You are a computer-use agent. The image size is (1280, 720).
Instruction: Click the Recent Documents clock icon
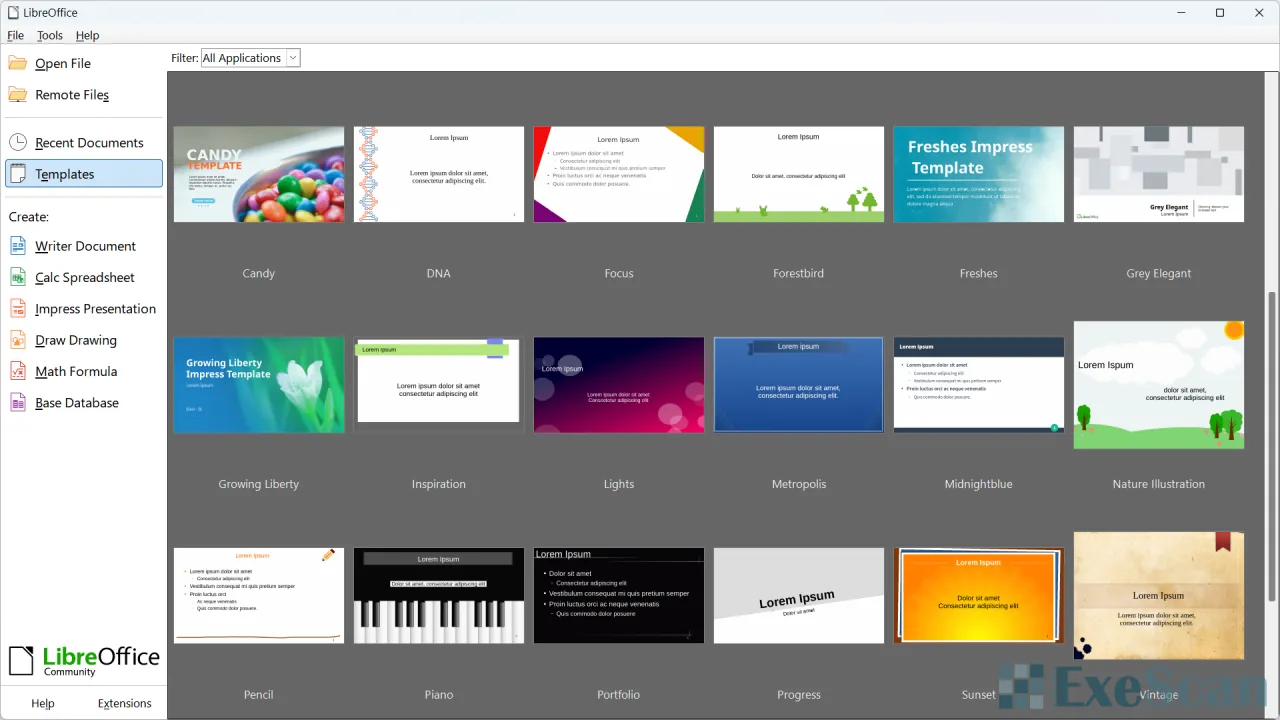tap(18, 142)
